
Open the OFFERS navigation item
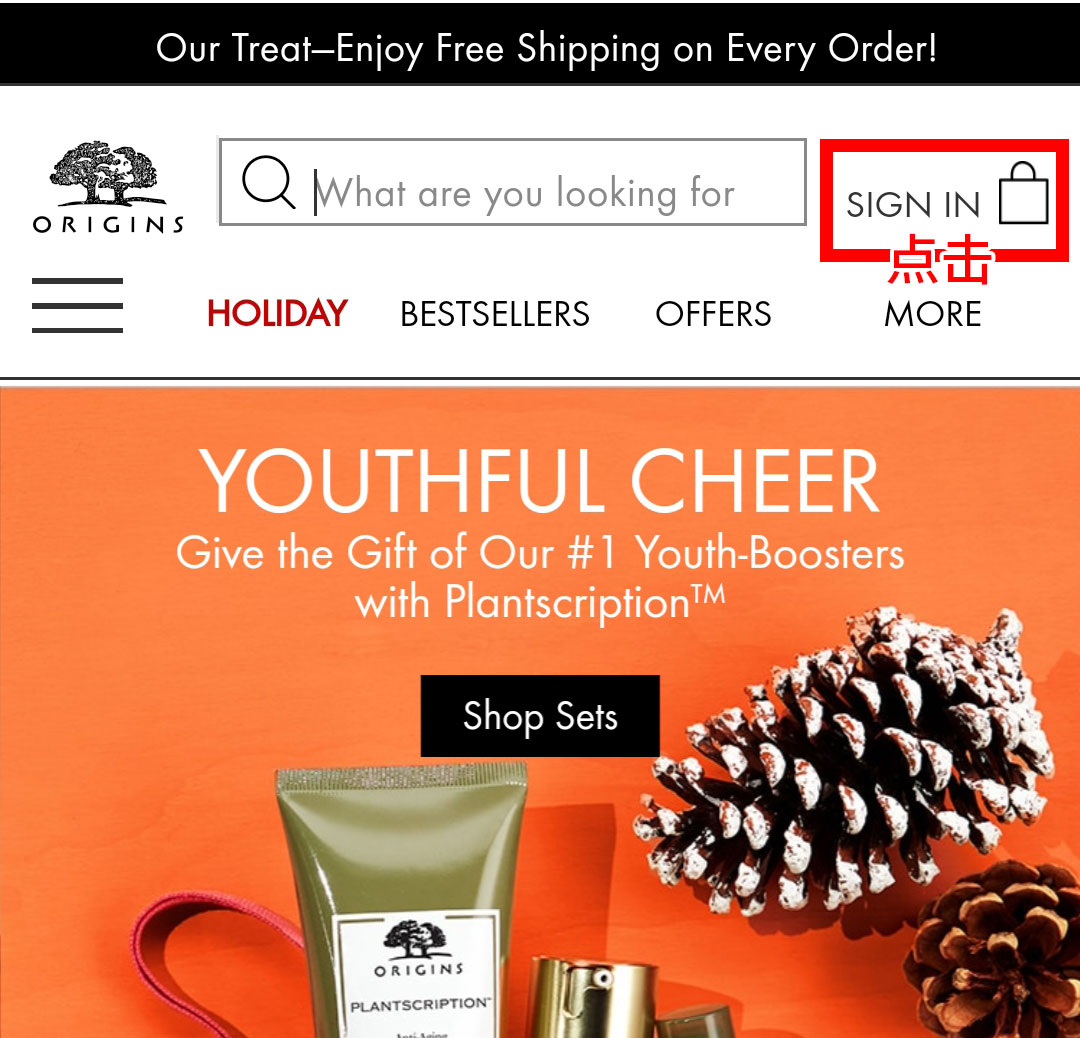click(713, 314)
